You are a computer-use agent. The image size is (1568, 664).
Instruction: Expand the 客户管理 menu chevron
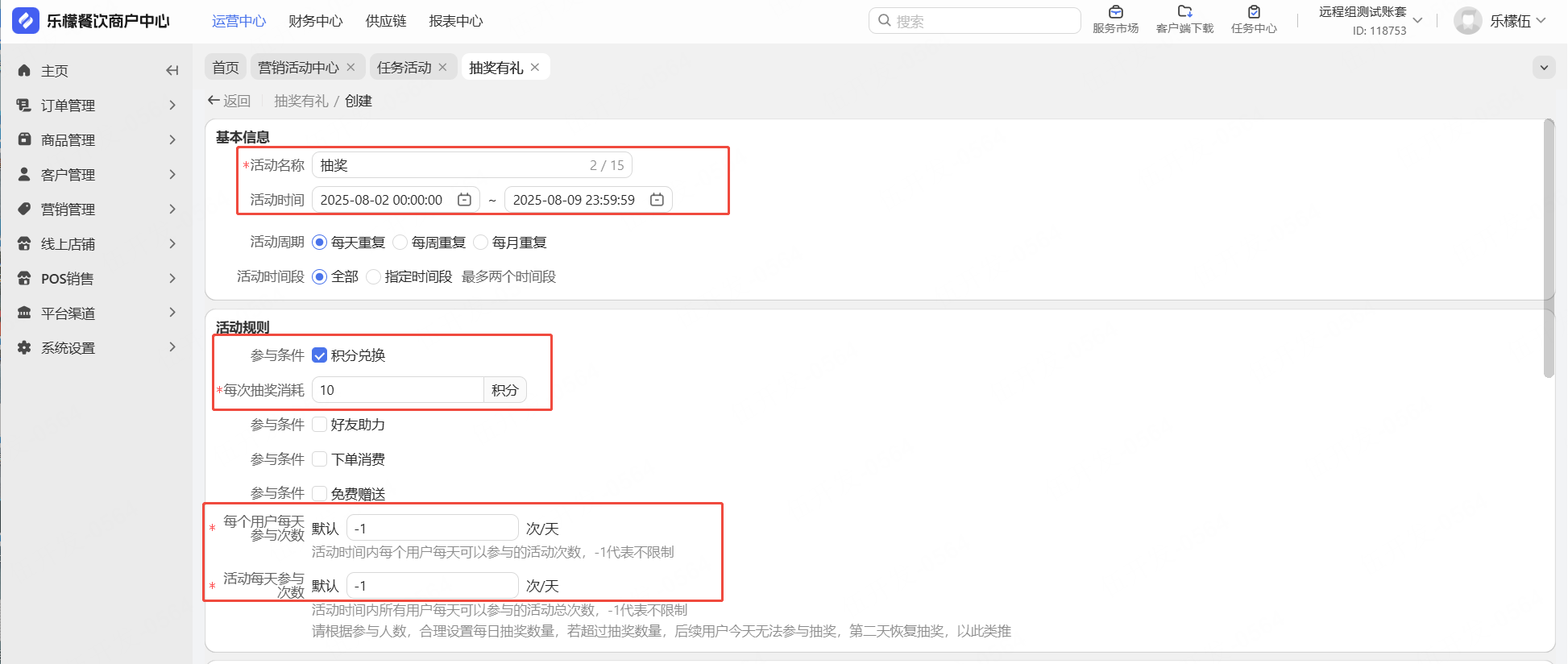pyautogui.click(x=172, y=175)
